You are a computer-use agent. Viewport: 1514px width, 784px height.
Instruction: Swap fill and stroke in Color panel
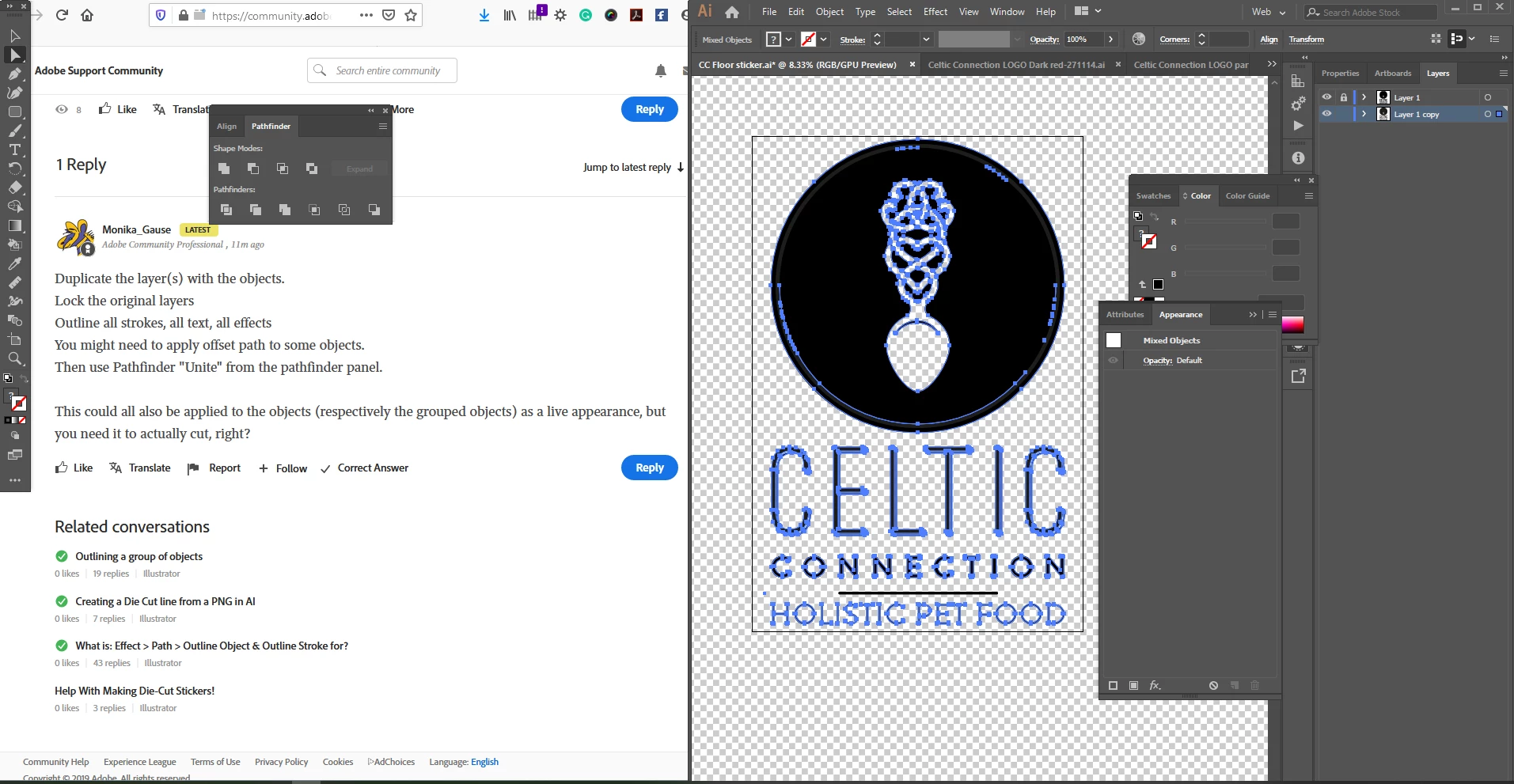pyautogui.click(x=1155, y=217)
